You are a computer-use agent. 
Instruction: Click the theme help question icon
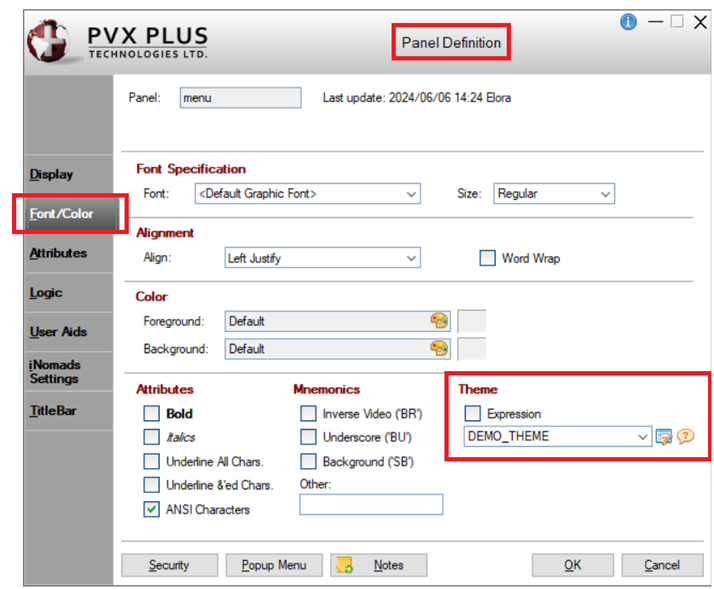pyautogui.click(x=685, y=437)
